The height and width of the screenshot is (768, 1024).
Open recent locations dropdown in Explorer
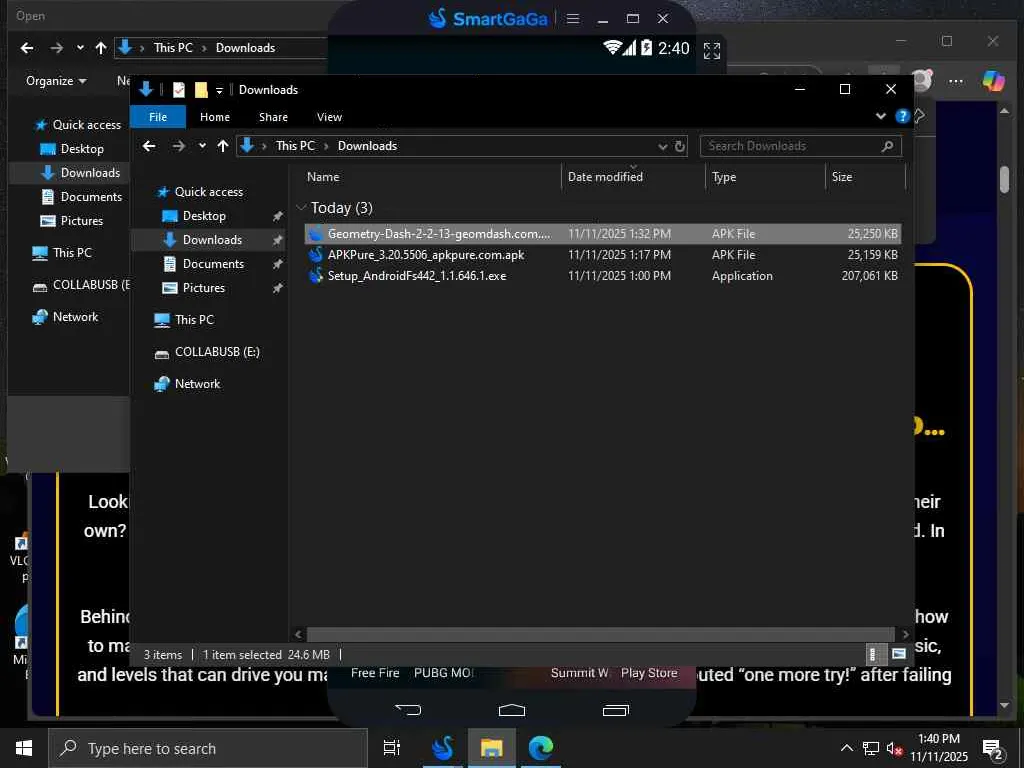[202, 146]
